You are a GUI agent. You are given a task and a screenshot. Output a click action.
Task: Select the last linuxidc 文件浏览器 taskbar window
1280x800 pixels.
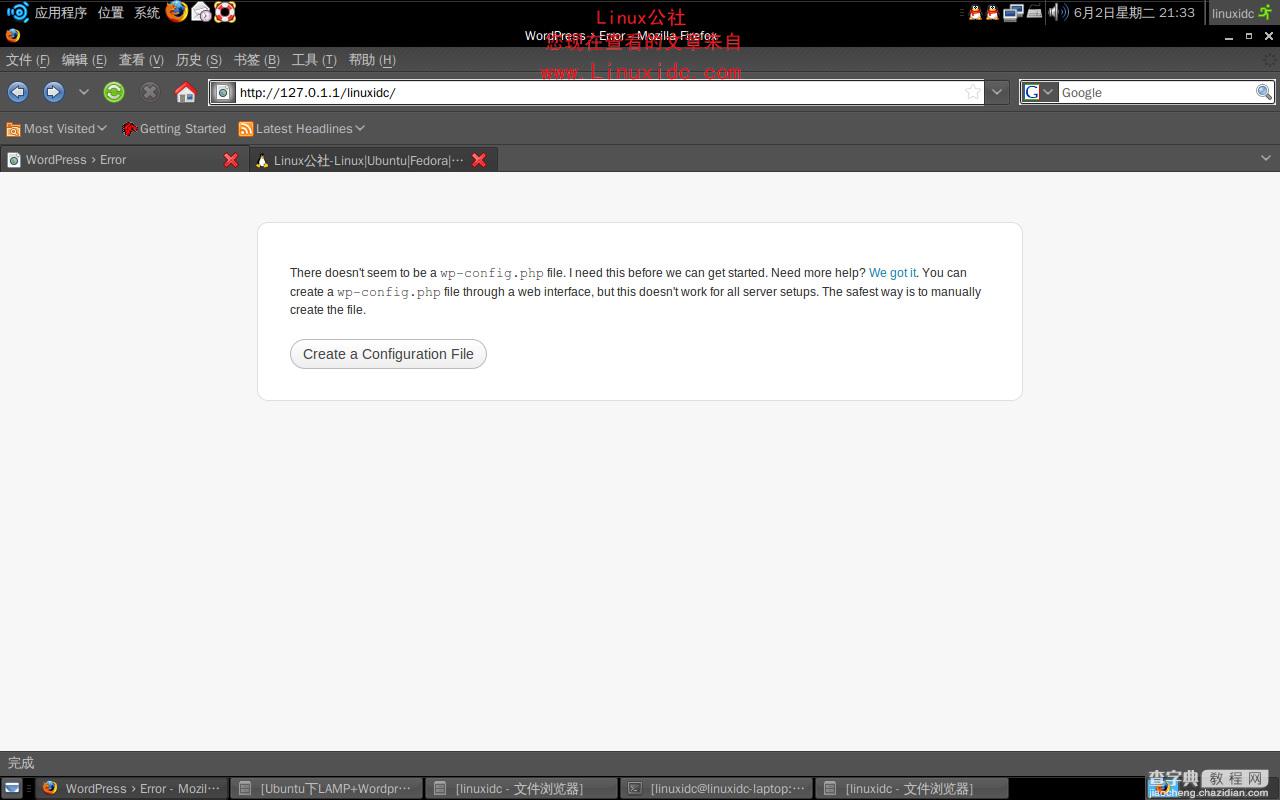pos(911,788)
